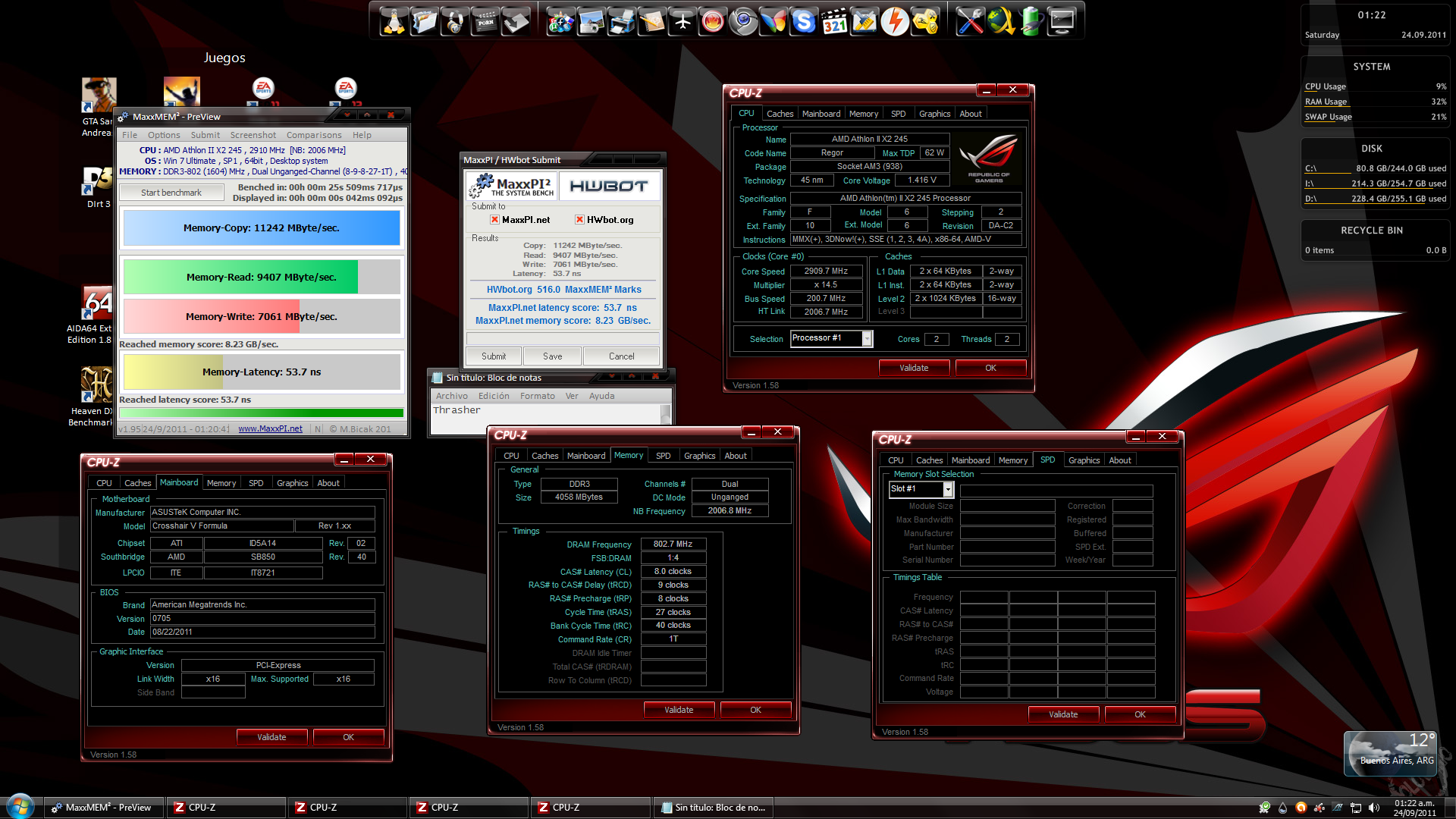
Task: Open the Windows Start orb
Action: [20, 806]
